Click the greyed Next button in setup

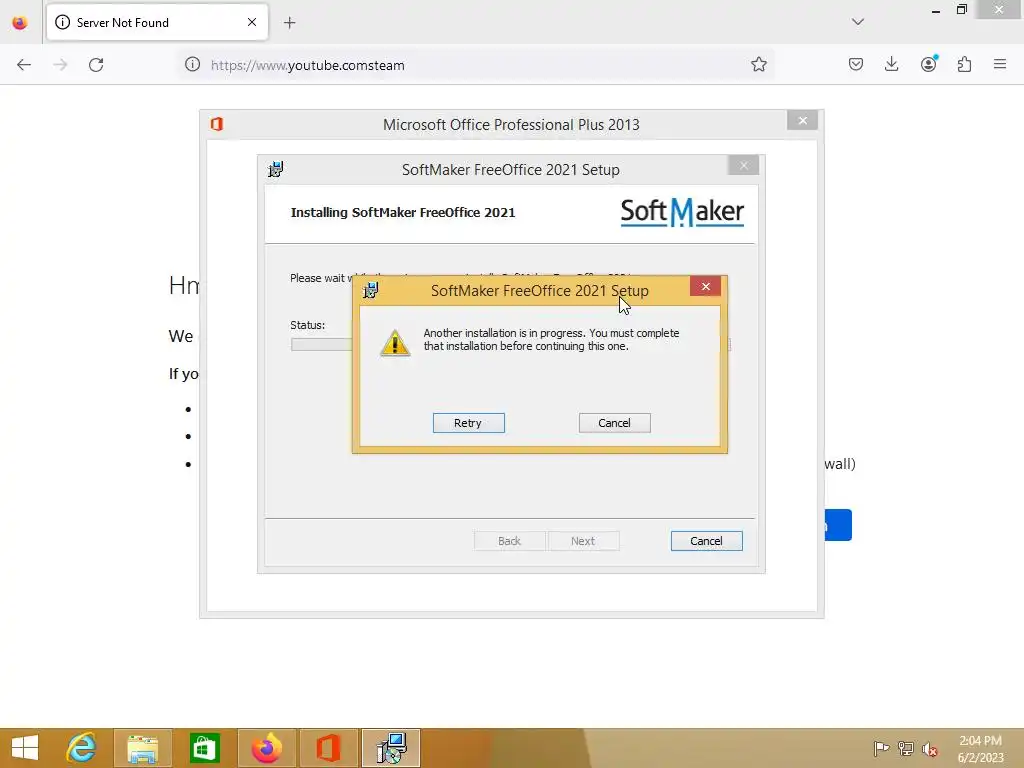click(583, 541)
